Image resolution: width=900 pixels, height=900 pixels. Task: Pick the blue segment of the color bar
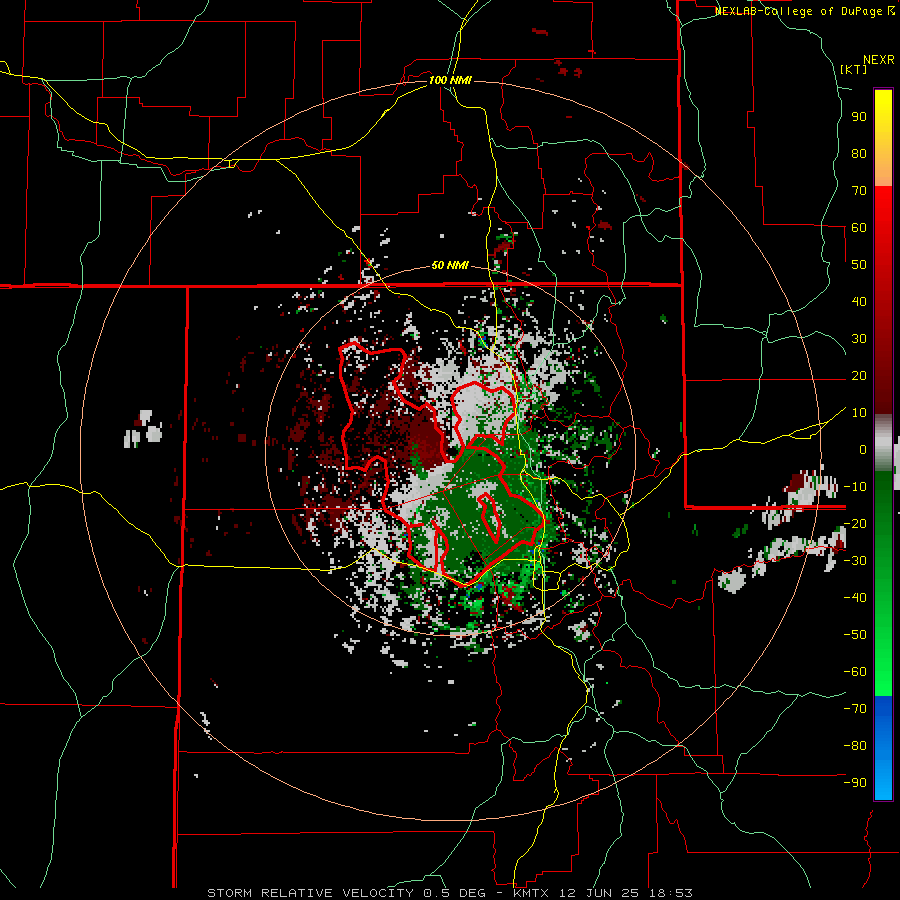(x=883, y=747)
